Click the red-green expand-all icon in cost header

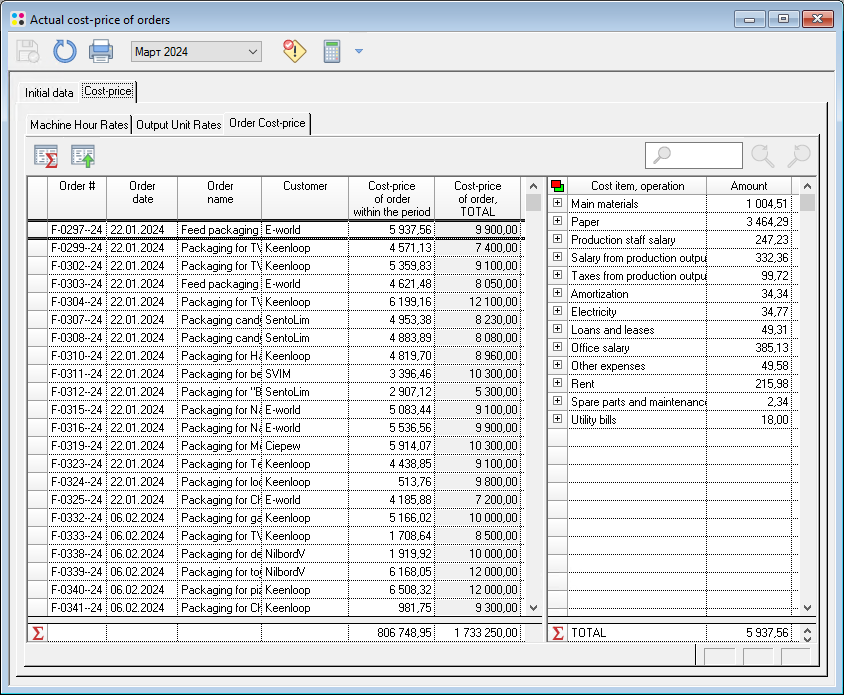click(557, 186)
